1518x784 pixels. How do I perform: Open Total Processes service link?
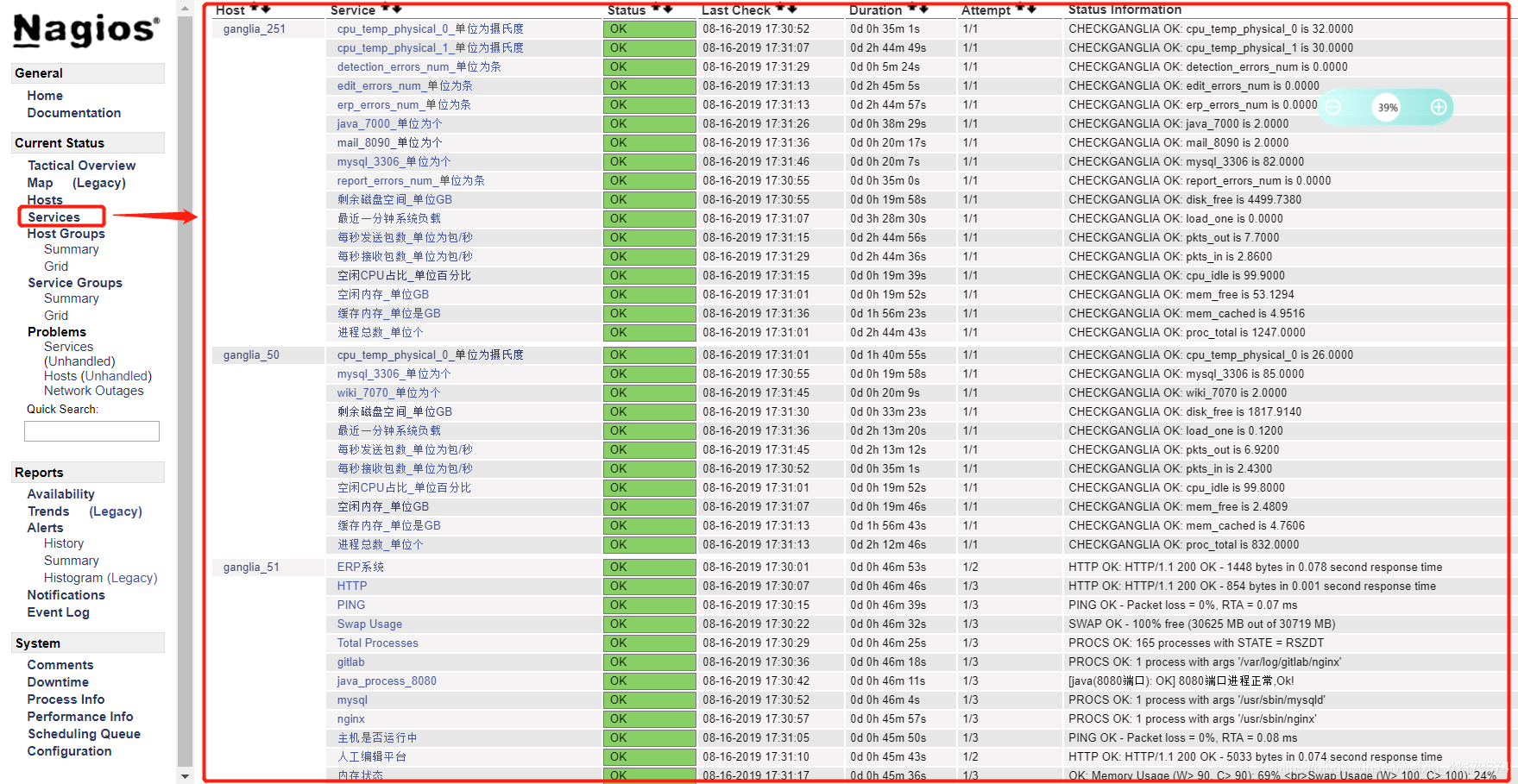(377, 643)
